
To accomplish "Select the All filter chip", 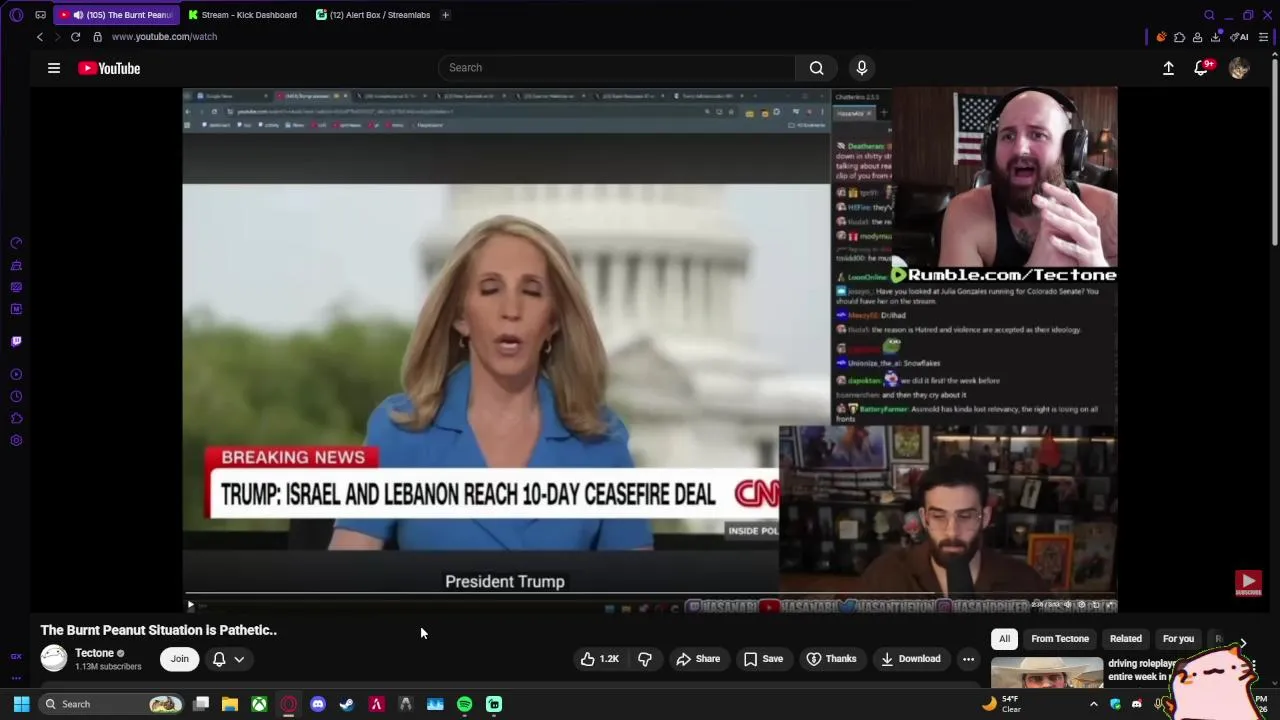I will click(1004, 639).
